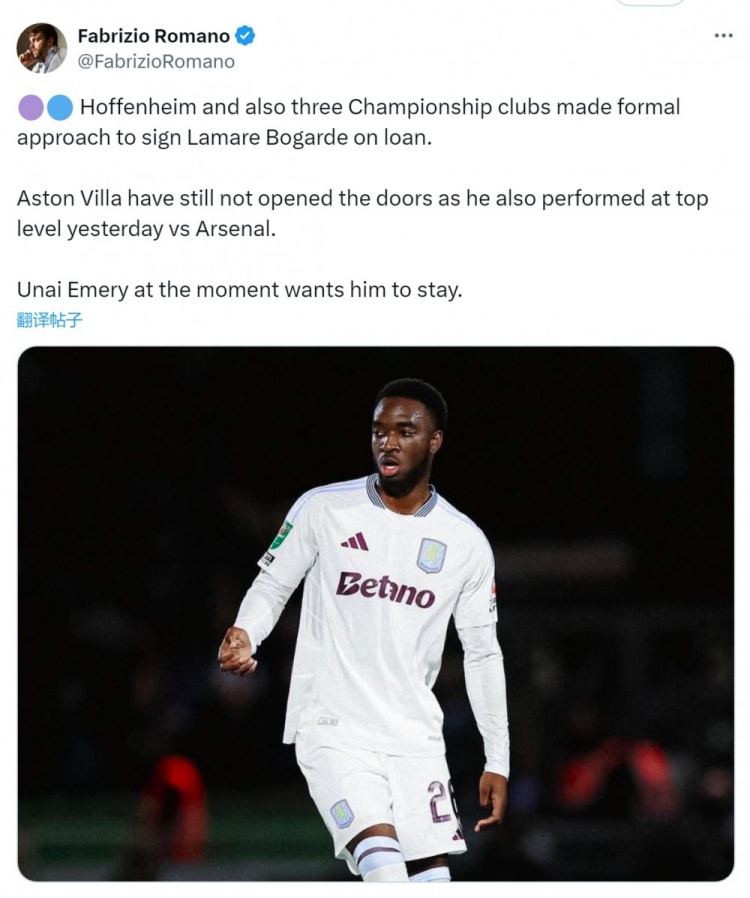Click the 翻译帖子 translate post link
750x898 pixels.
(x=50, y=321)
